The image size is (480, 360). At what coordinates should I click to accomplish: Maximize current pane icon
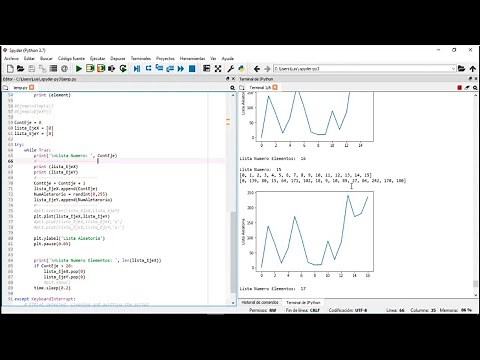coord(207,69)
